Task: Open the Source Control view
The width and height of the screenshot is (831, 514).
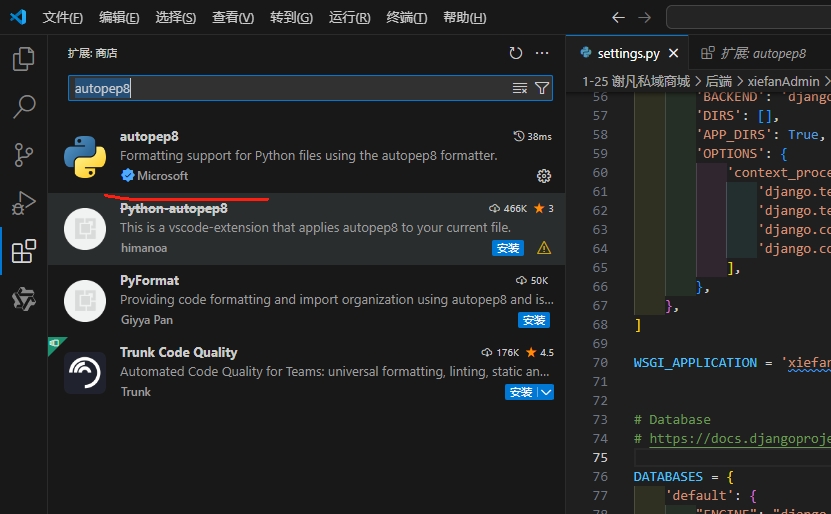Action: [23, 155]
